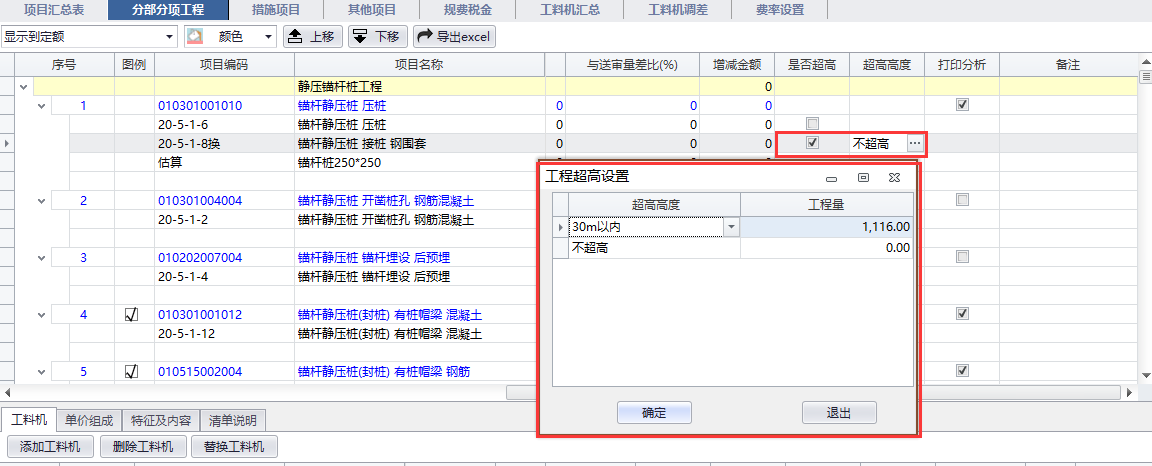This screenshot has width=1152, height=466.
Task: Click the 添加工料机 button
Action: coord(50,446)
